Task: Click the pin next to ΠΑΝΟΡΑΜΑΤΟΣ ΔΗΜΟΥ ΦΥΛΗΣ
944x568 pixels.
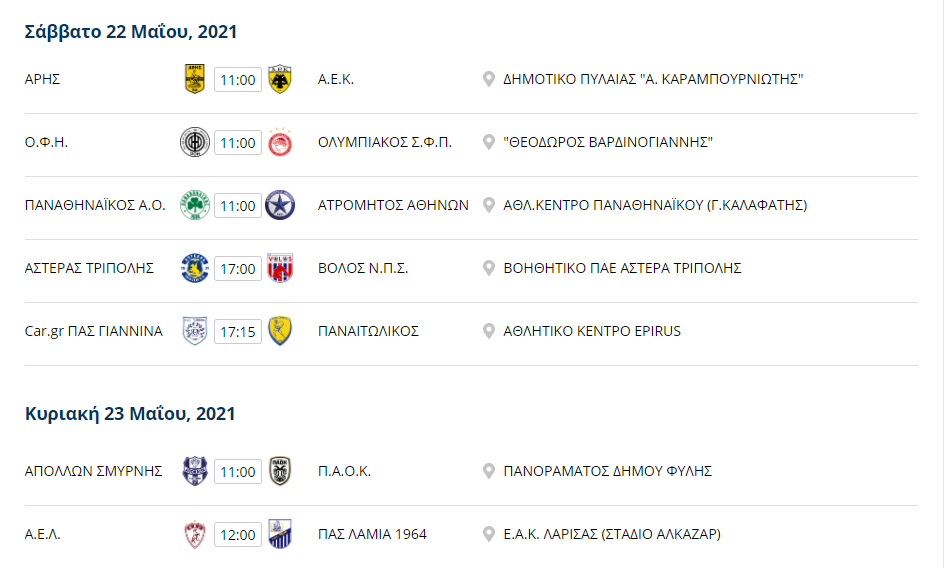Action: click(x=489, y=471)
